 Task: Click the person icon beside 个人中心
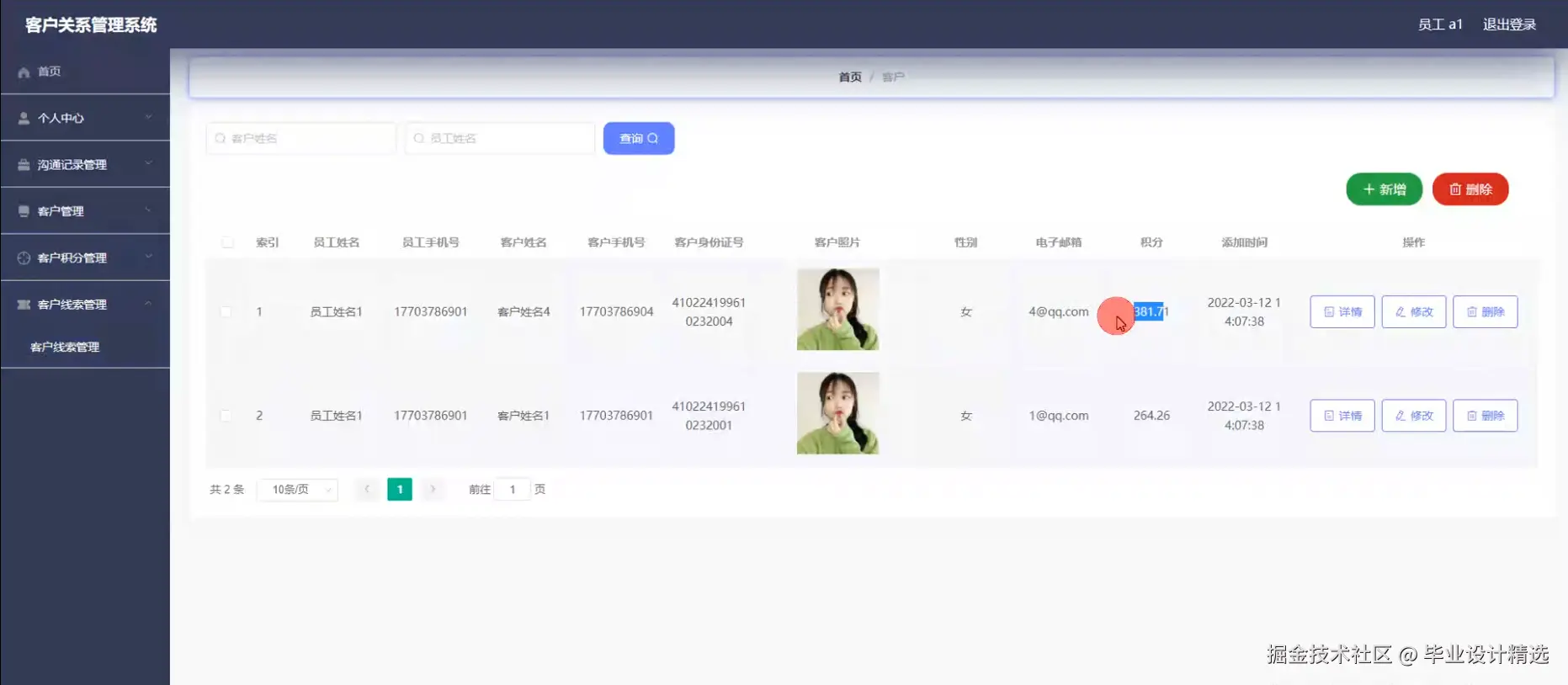tap(24, 119)
